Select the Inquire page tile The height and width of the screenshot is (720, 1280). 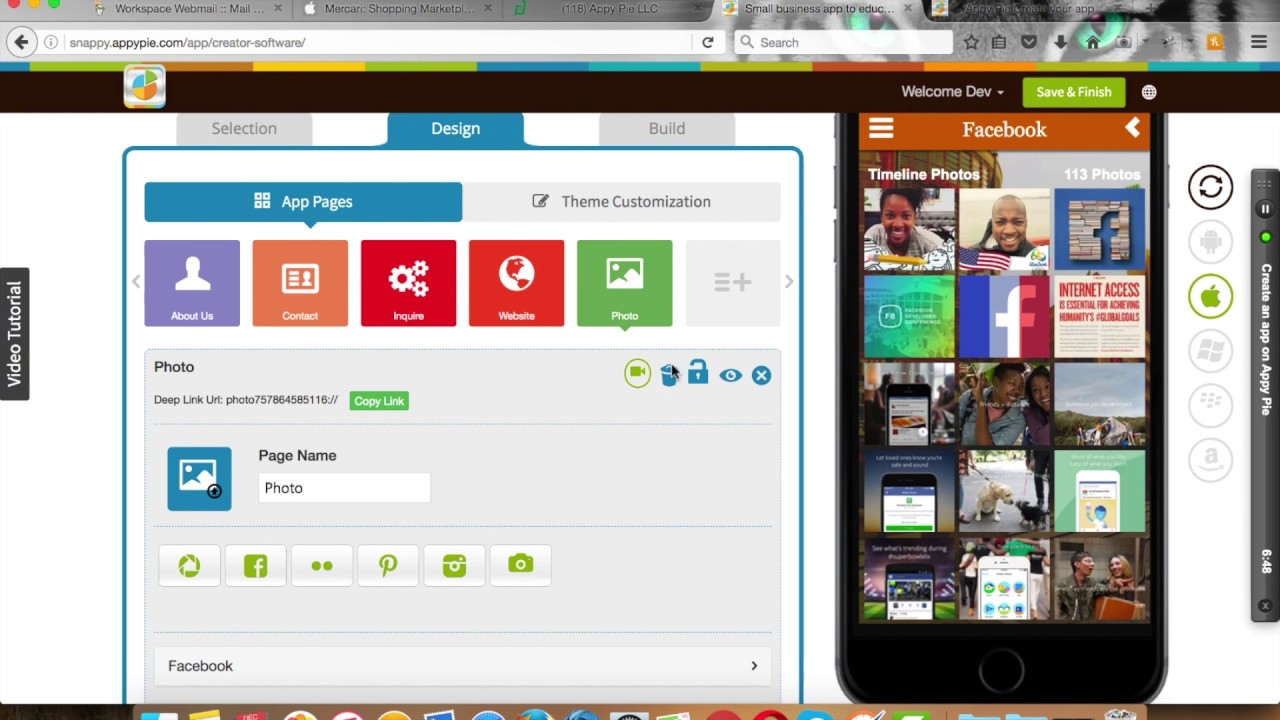[408, 283]
